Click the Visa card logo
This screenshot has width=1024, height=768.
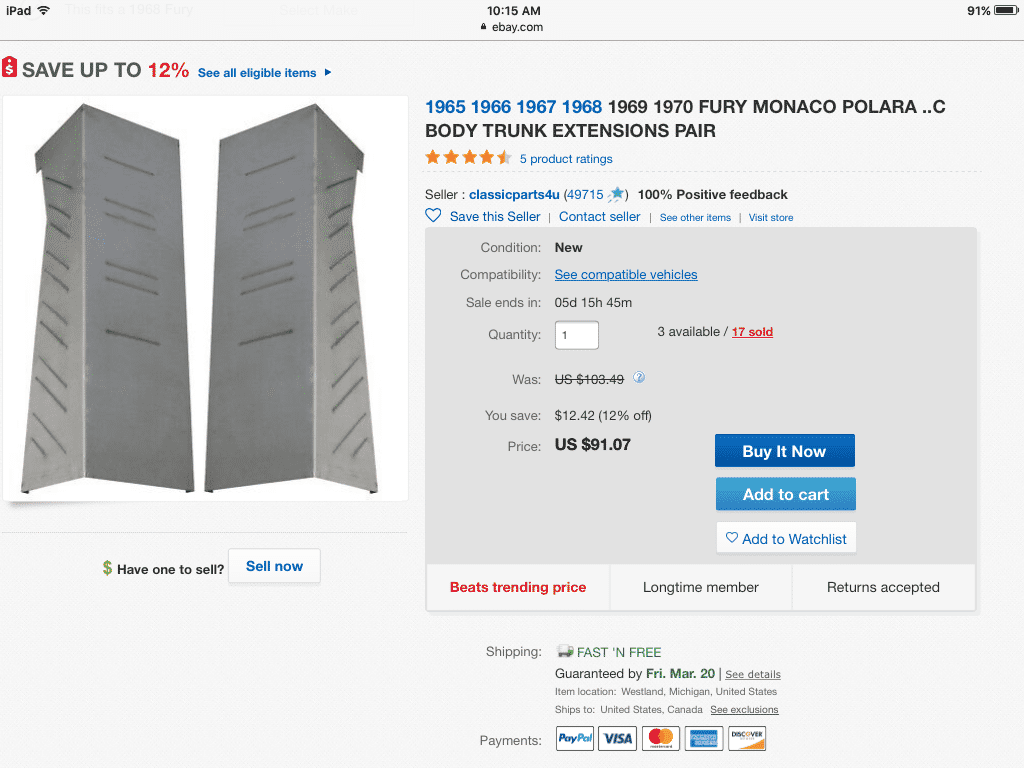click(618, 739)
